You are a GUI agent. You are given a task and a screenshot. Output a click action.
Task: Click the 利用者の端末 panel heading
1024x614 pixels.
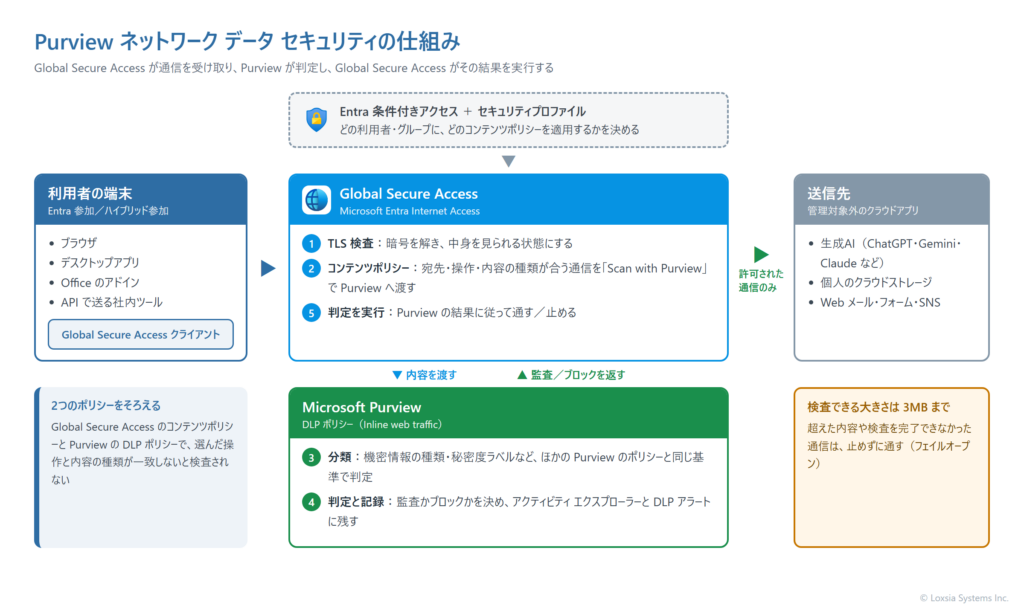tap(90, 193)
